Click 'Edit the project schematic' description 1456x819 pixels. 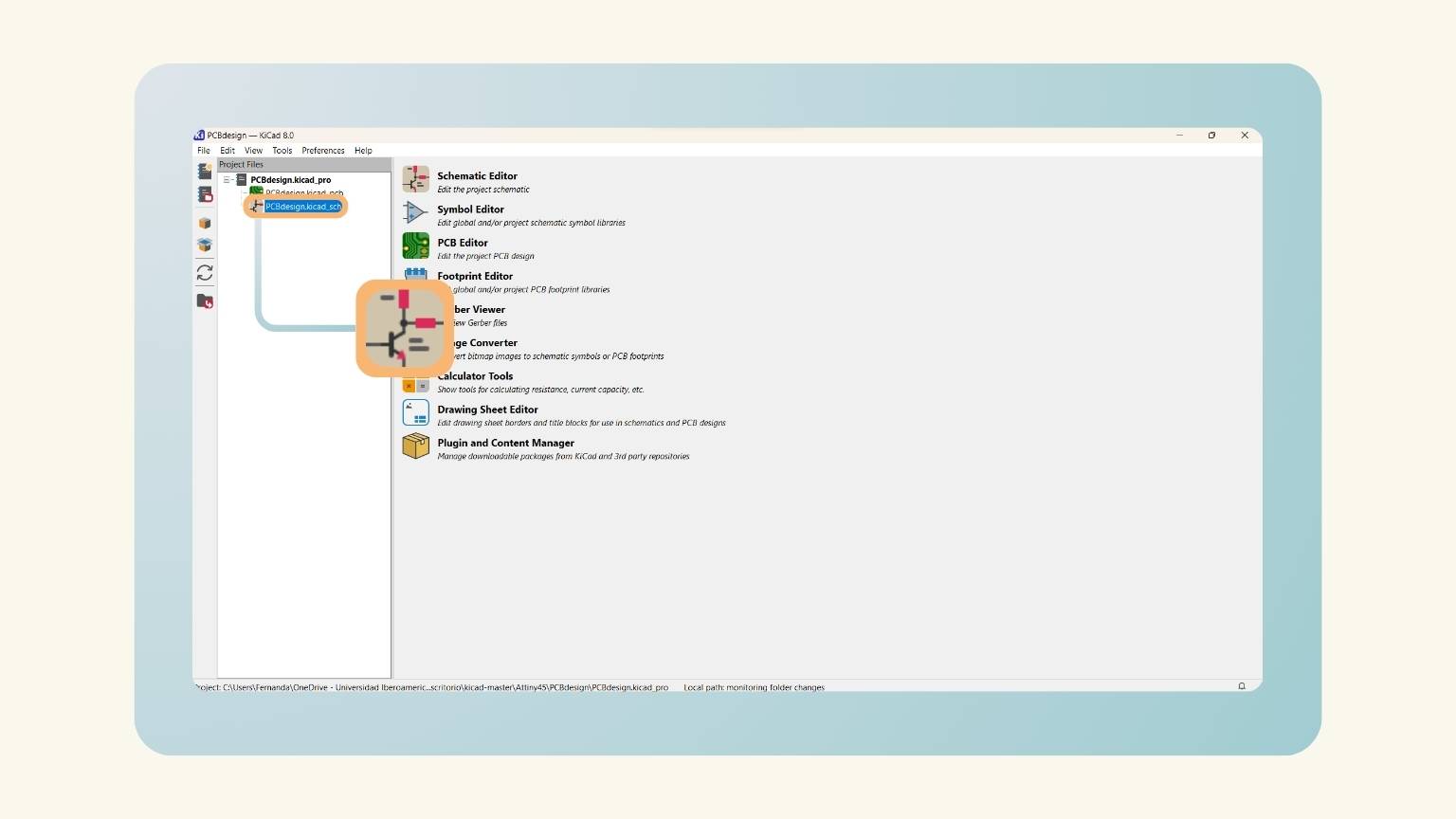[483, 190]
